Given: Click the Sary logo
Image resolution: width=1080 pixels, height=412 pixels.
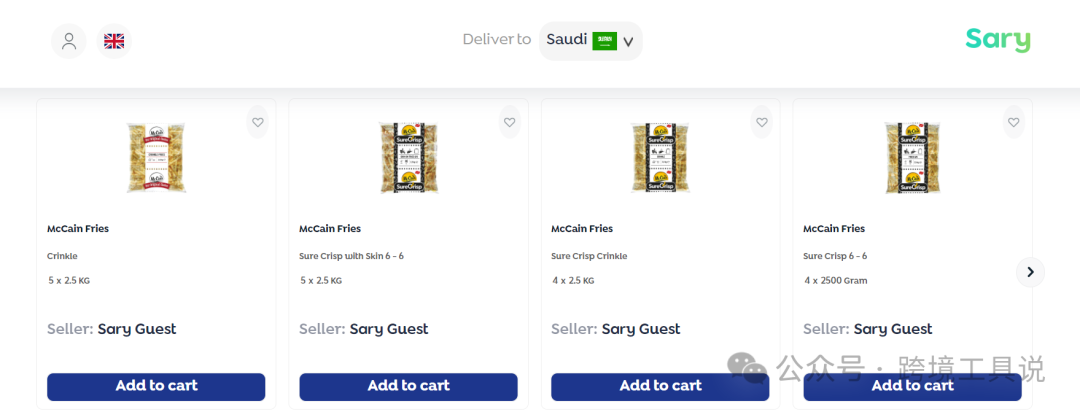Looking at the screenshot, I should [x=997, y=40].
